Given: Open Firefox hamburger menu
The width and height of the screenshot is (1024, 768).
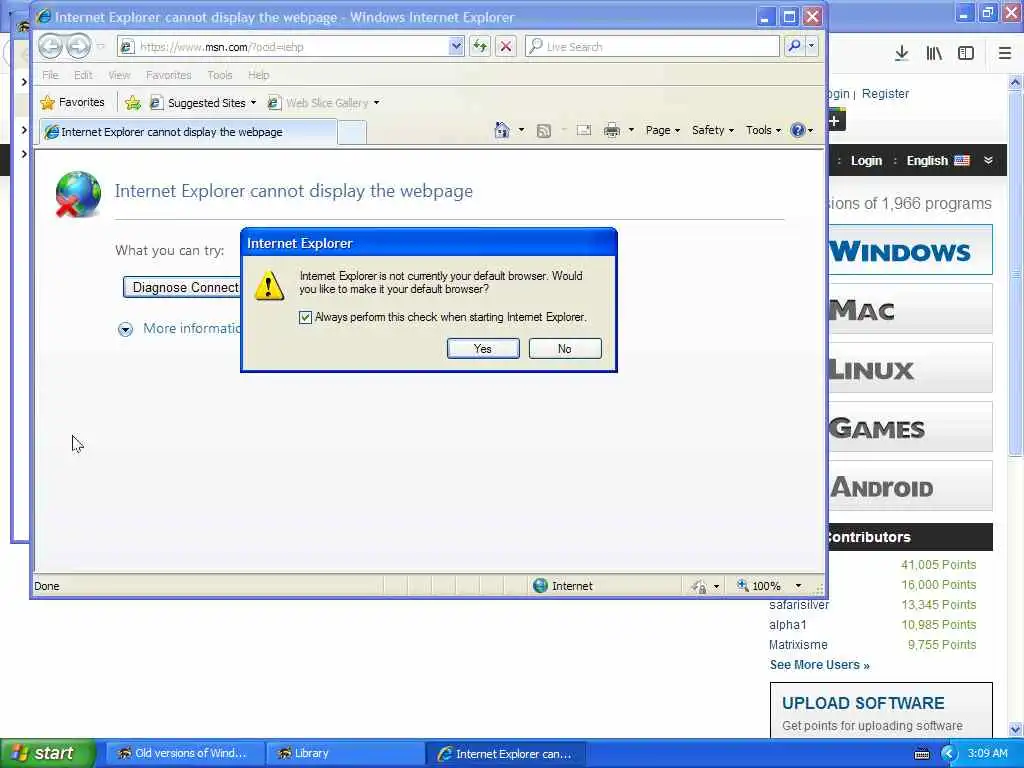Looking at the screenshot, I should click(1005, 54).
